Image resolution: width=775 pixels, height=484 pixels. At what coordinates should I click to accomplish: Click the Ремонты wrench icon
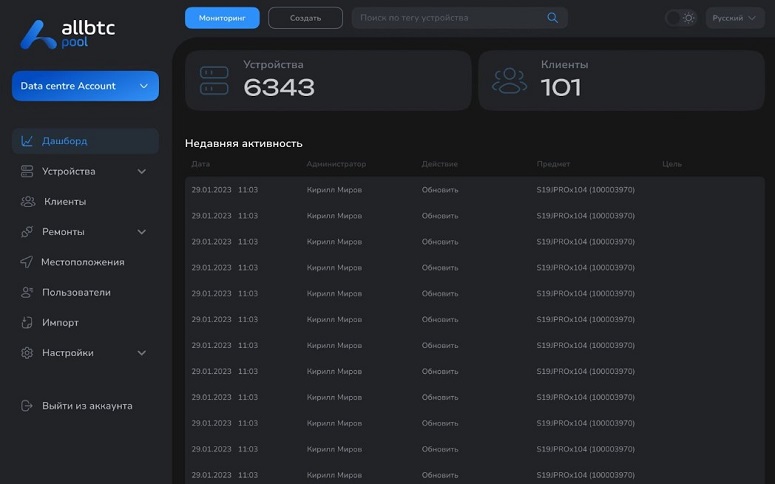[x=27, y=232]
